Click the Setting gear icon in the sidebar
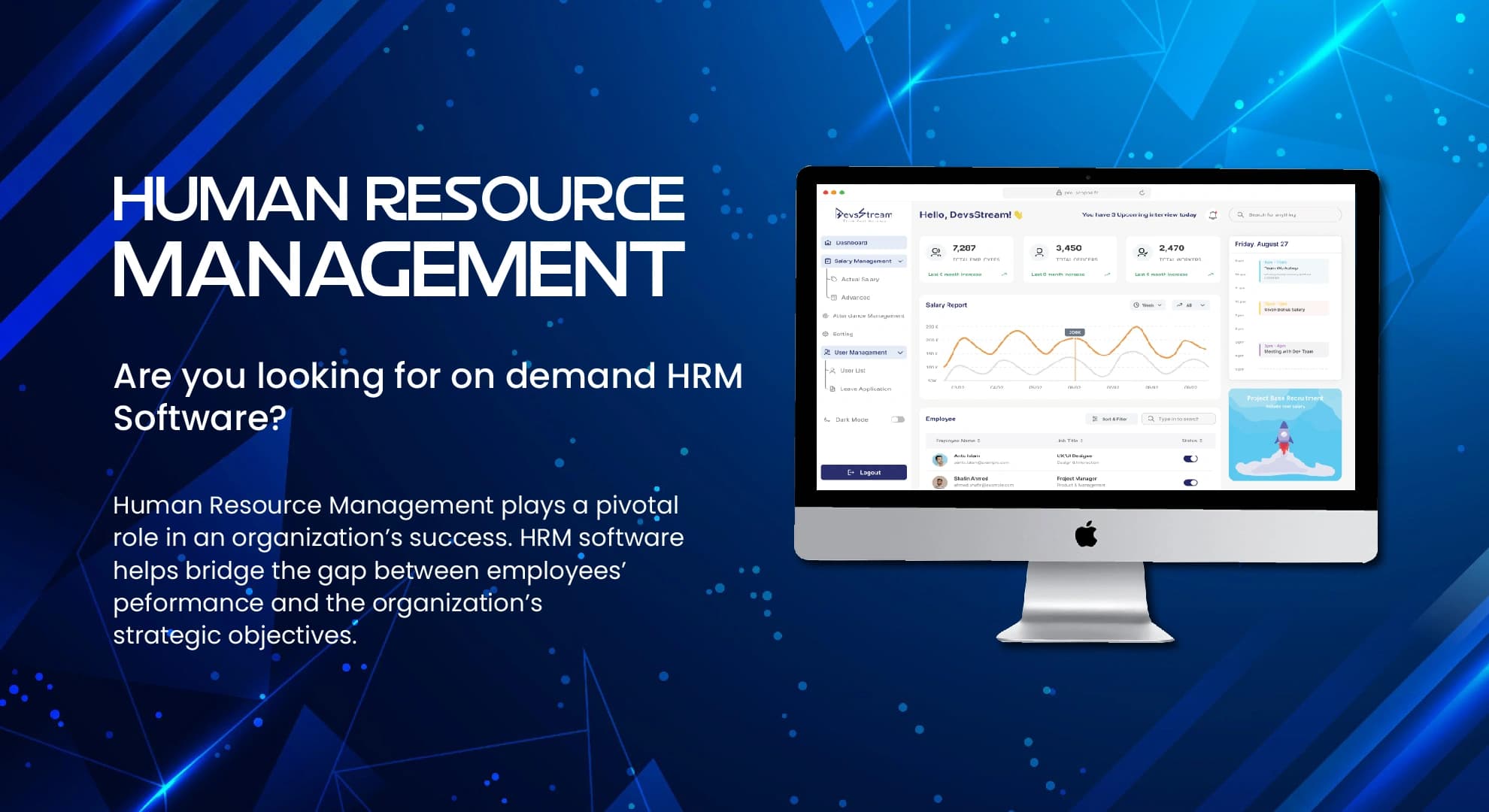This screenshot has height=812, width=1489. [x=826, y=334]
